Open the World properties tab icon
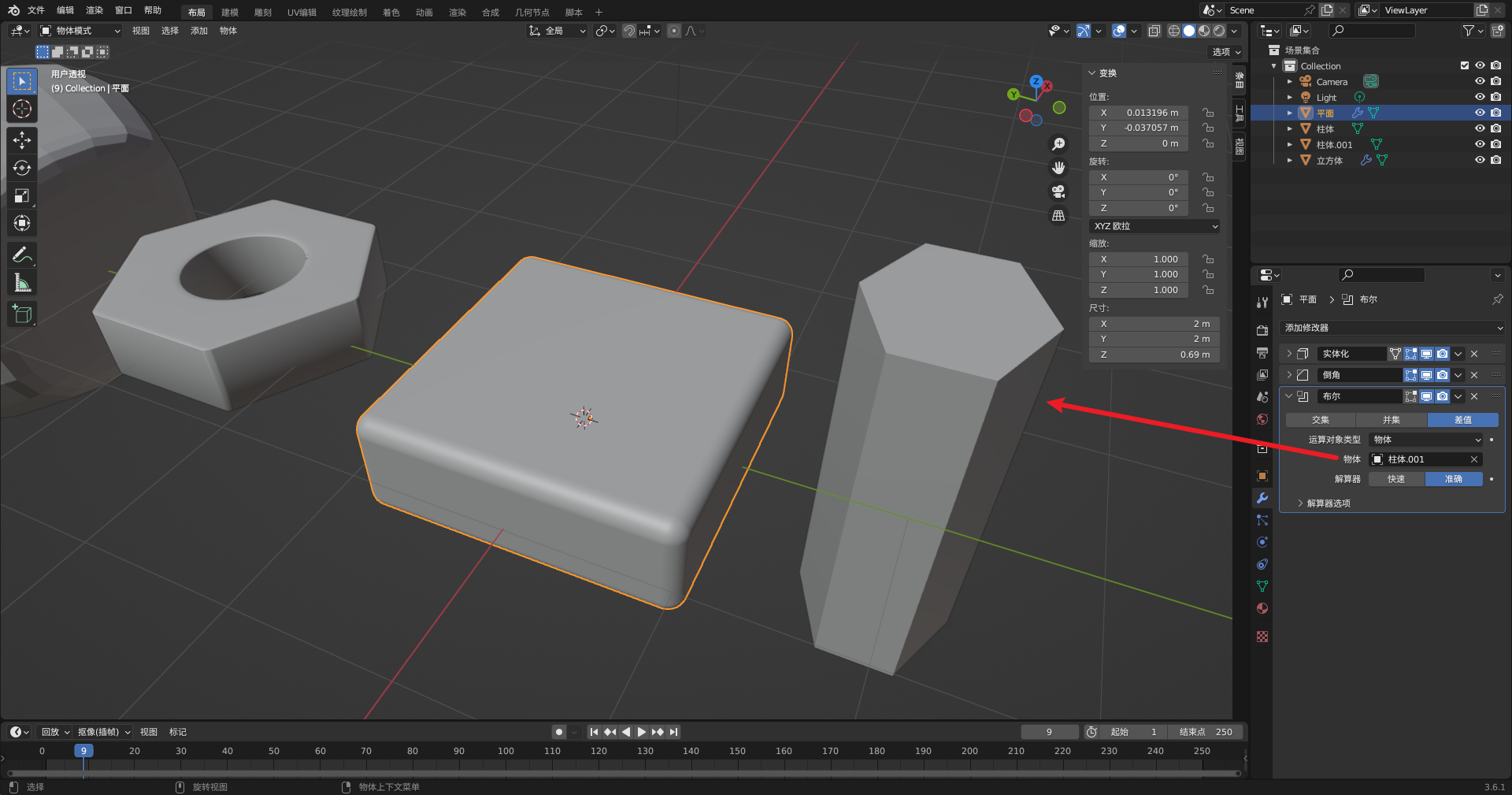 (1262, 419)
